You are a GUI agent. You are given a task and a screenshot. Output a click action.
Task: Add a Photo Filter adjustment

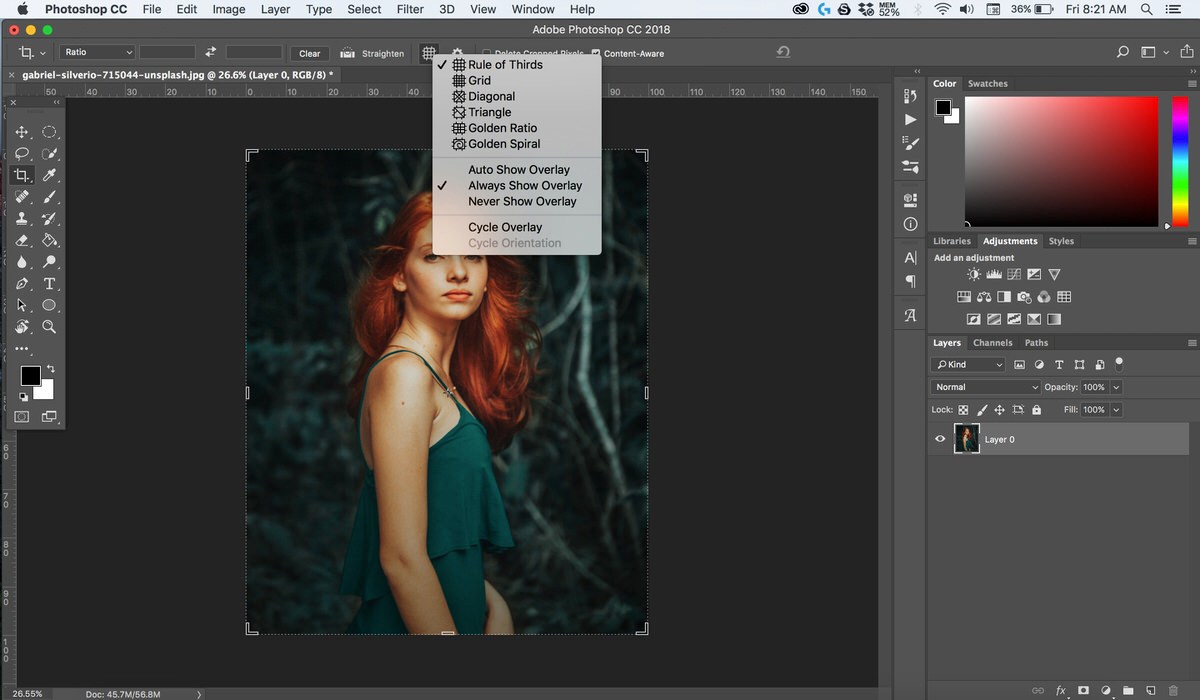(x=1024, y=297)
